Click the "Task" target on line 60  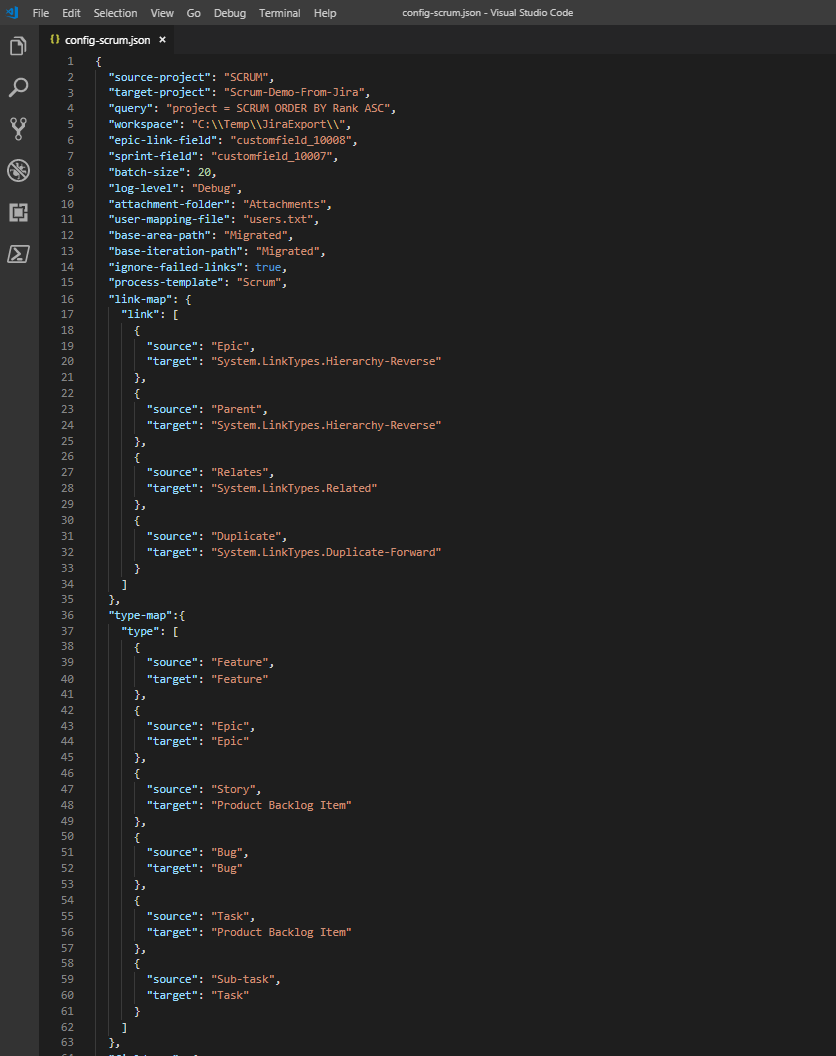(x=230, y=995)
